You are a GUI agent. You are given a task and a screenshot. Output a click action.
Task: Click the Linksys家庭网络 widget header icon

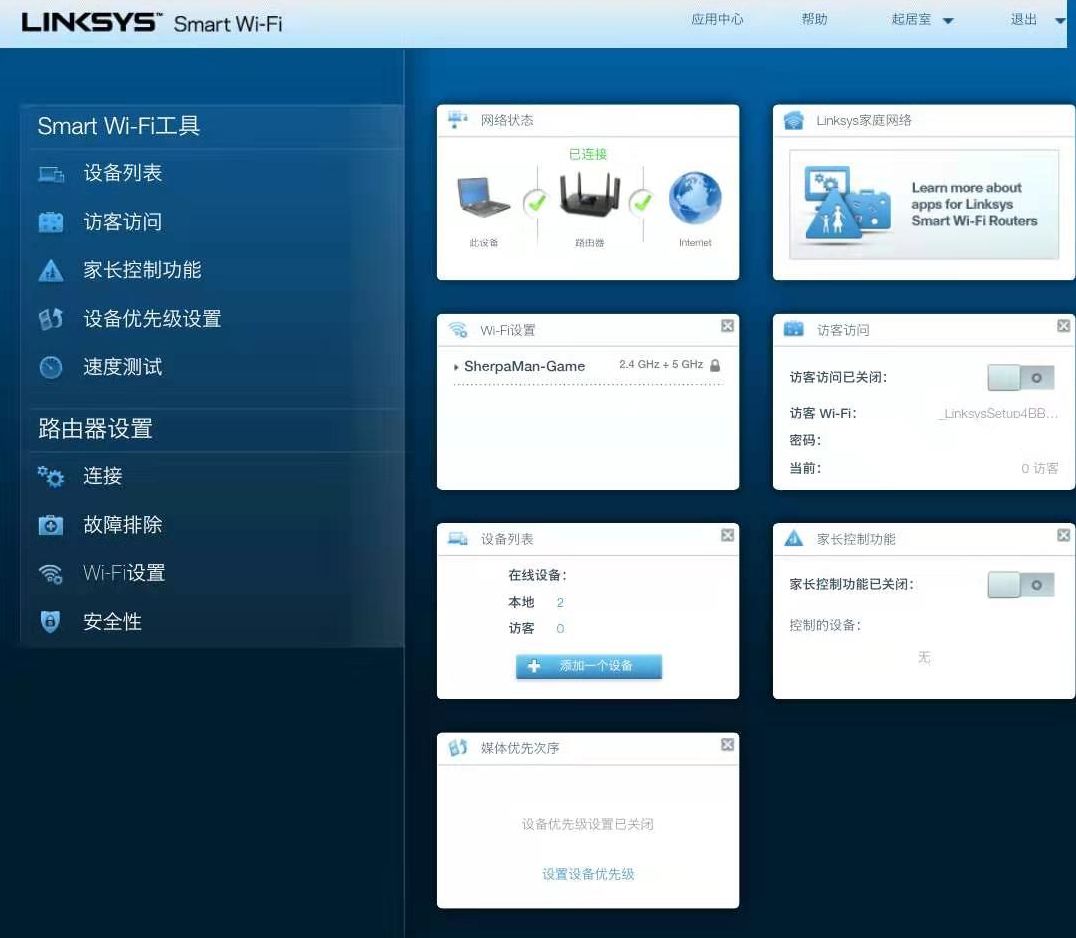pyautogui.click(x=794, y=121)
